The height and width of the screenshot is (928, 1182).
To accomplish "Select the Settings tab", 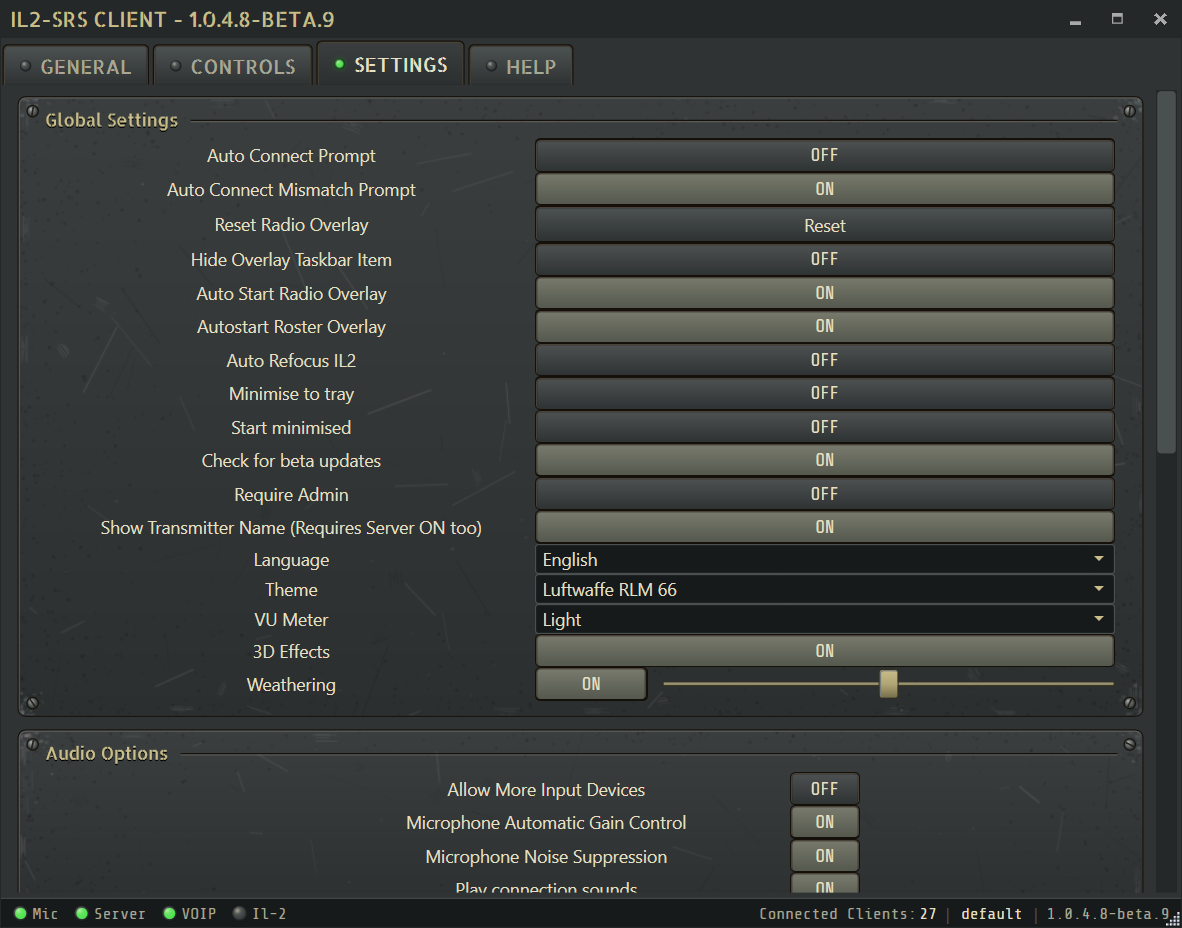I will coord(390,65).
